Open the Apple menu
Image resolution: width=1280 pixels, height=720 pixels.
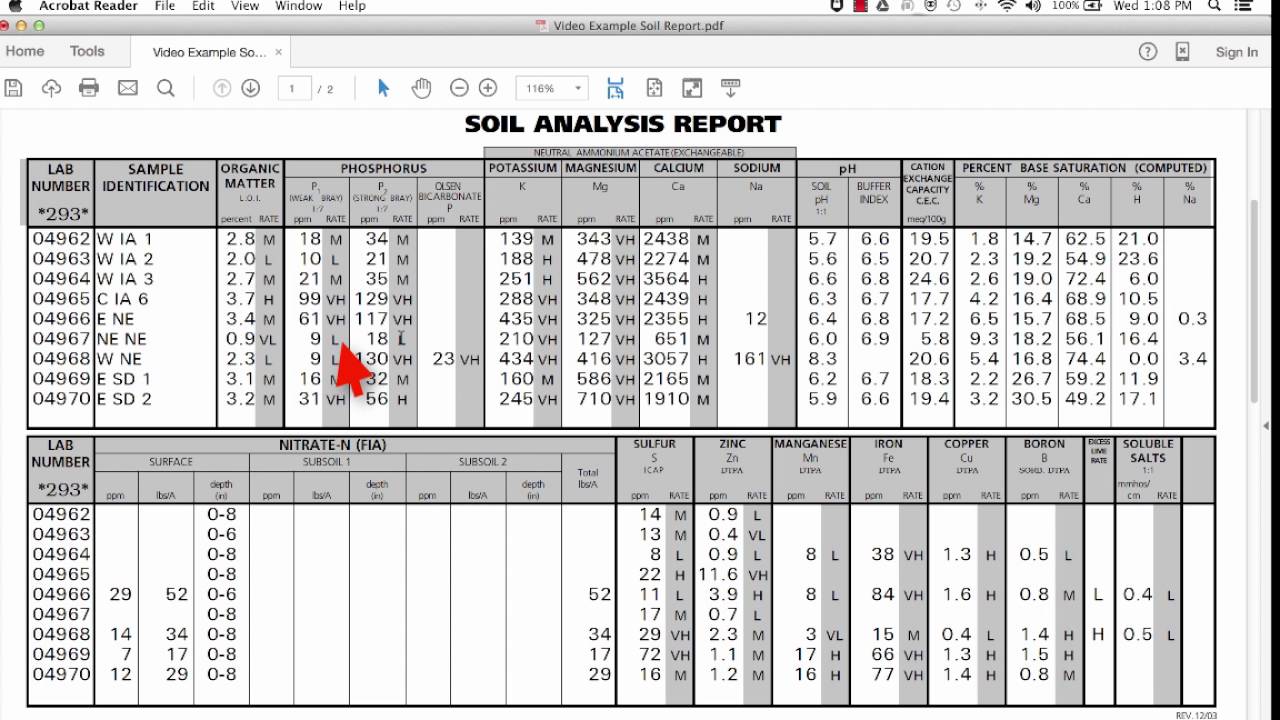[14, 6]
